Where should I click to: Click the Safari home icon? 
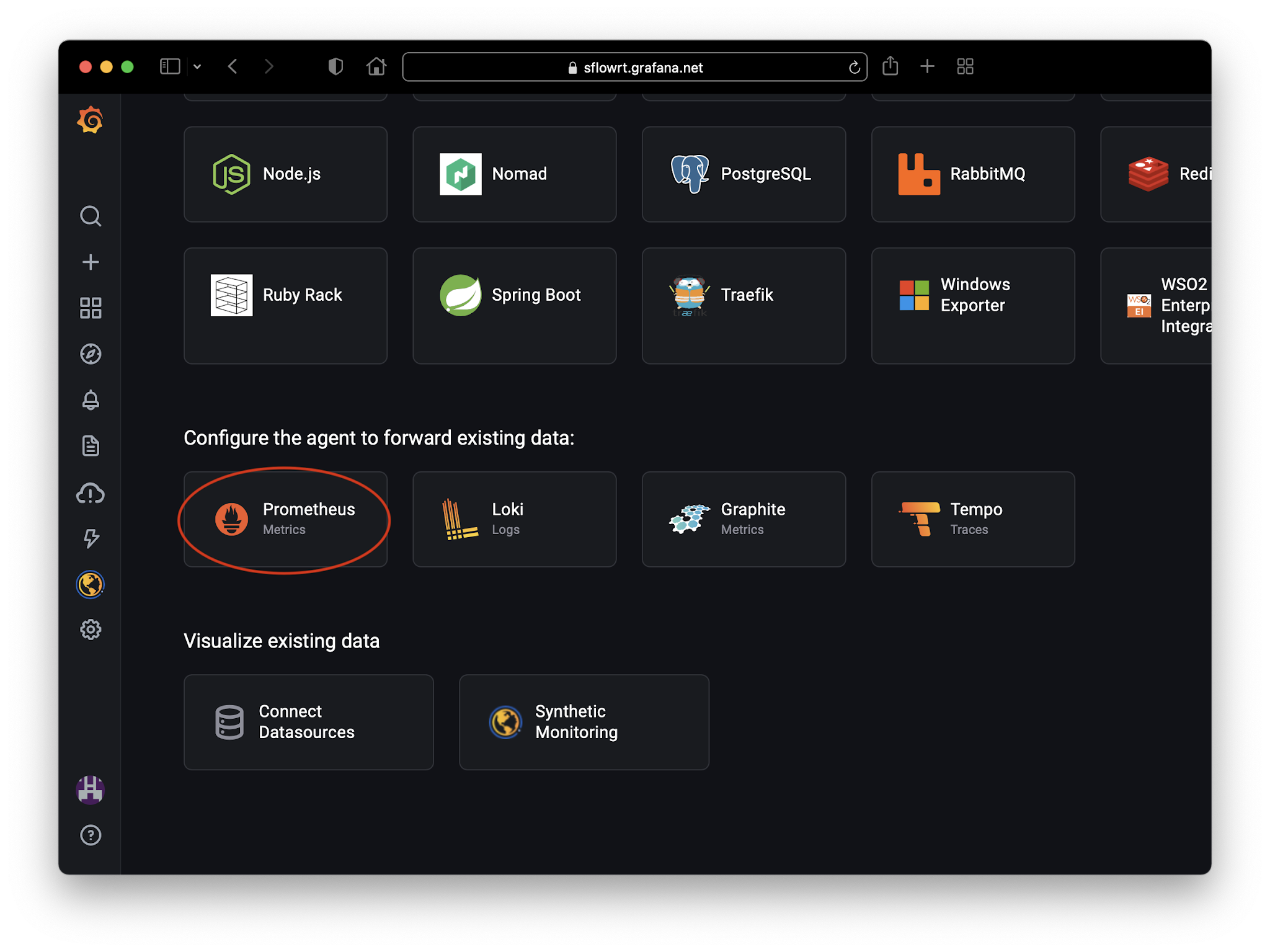[x=376, y=66]
